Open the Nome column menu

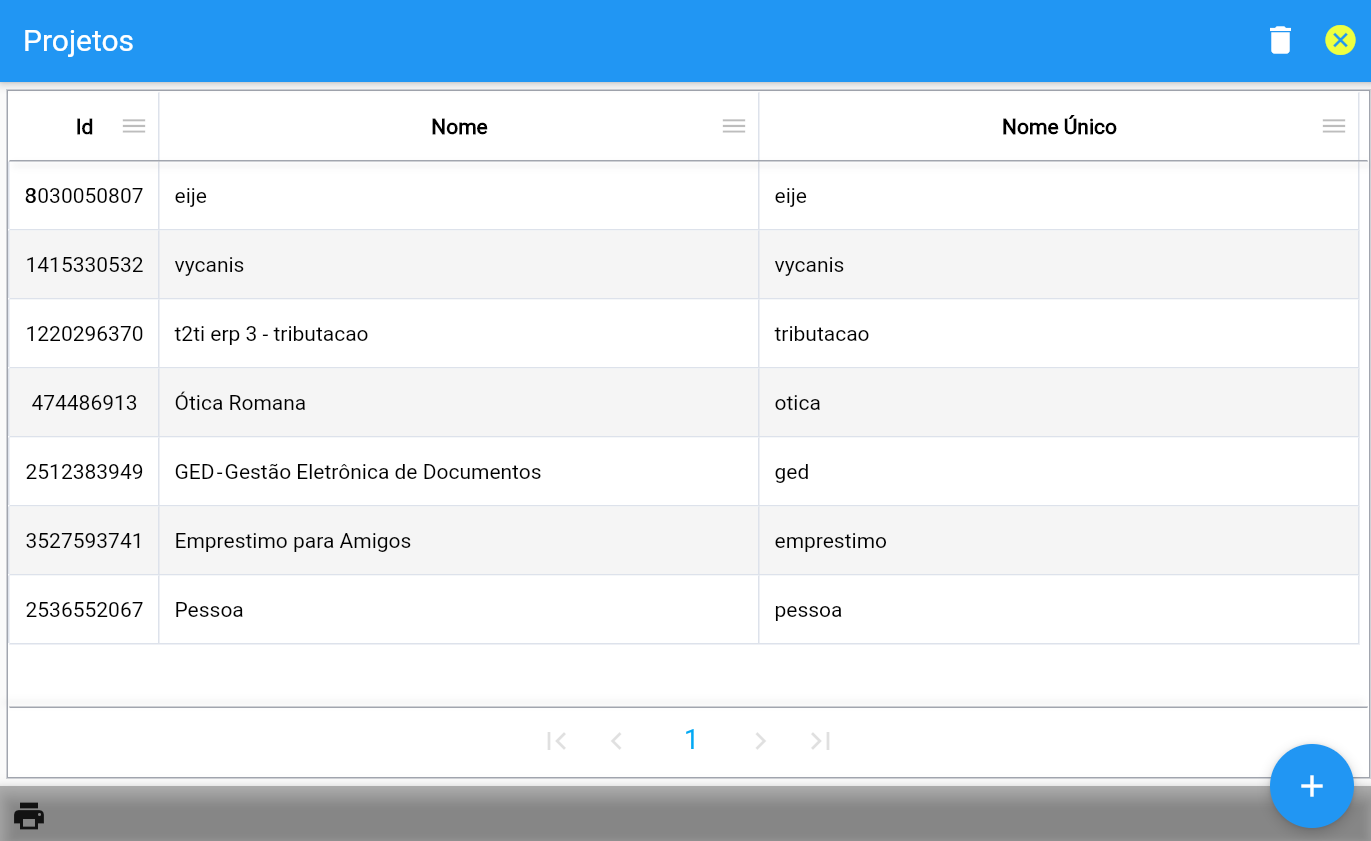point(734,126)
